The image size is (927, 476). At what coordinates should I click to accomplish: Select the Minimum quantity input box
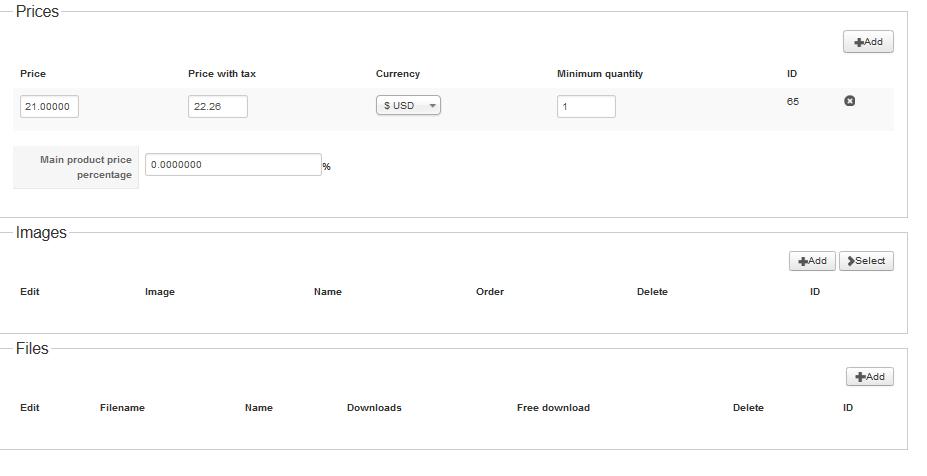pos(586,106)
